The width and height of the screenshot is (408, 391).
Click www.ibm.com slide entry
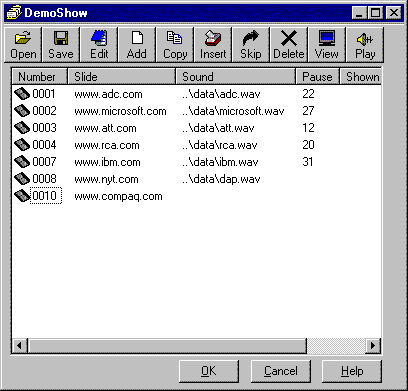pos(107,162)
